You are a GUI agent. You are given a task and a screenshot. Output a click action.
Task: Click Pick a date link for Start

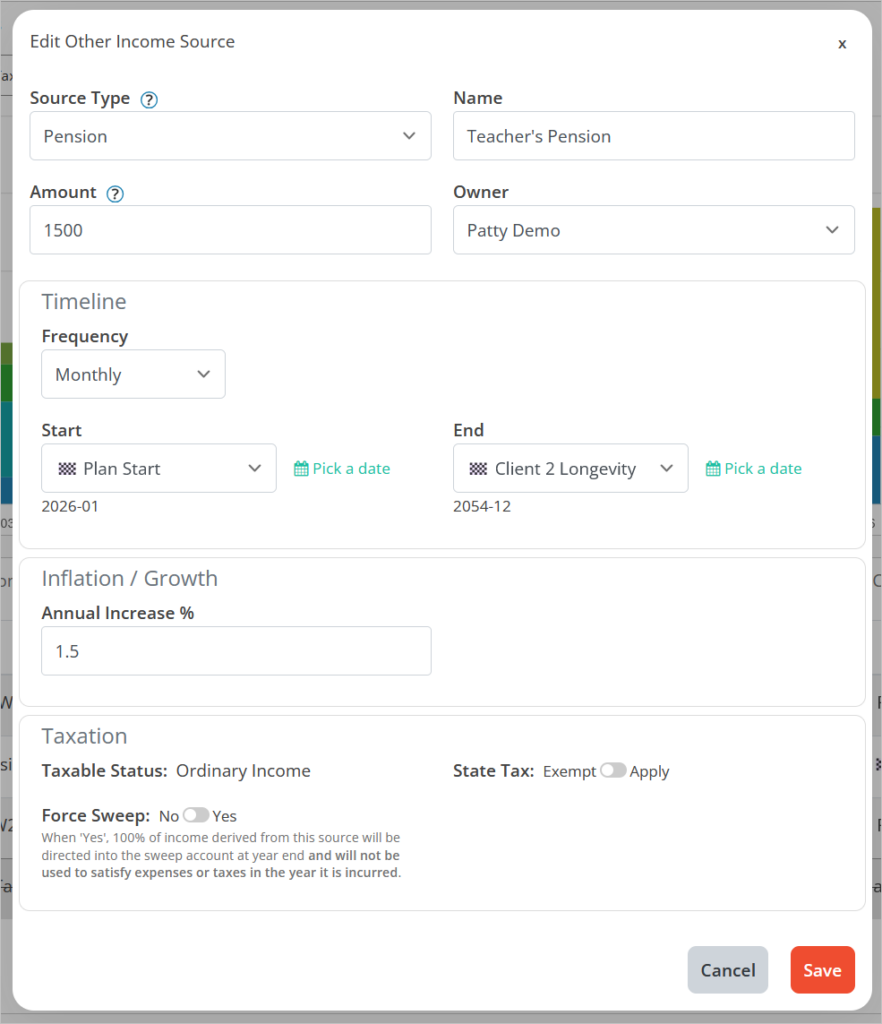[351, 469]
